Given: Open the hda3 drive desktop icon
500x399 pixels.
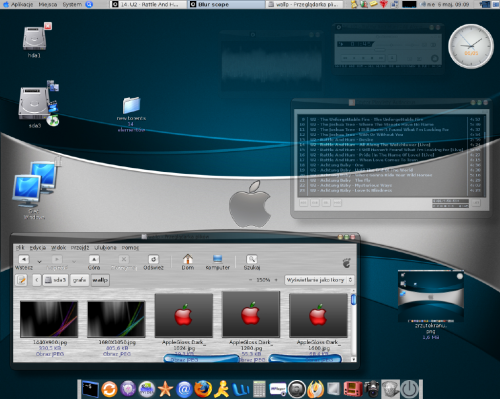Looking at the screenshot, I should [x=34, y=40].
